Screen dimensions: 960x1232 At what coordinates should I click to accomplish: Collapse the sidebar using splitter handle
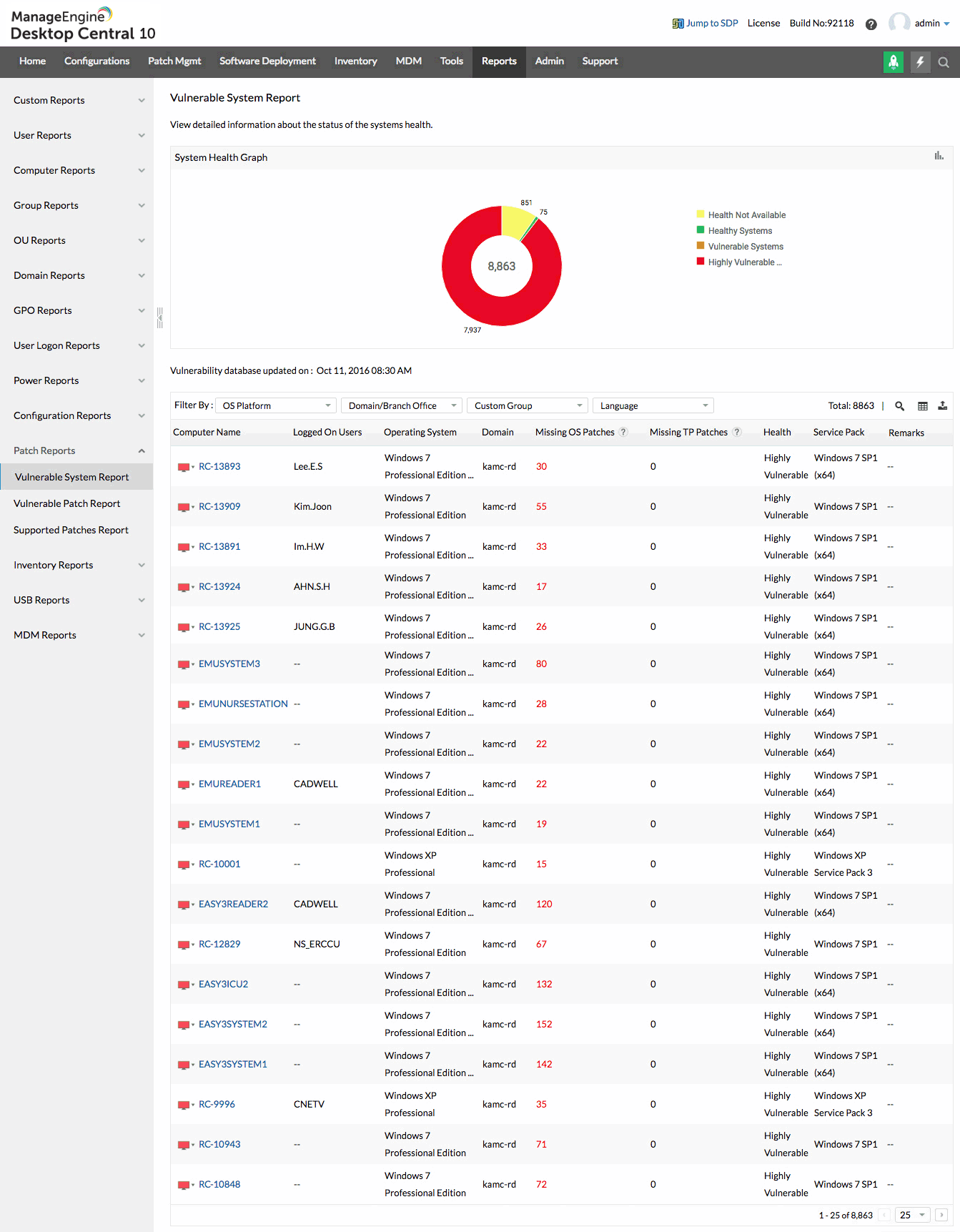click(x=160, y=317)
